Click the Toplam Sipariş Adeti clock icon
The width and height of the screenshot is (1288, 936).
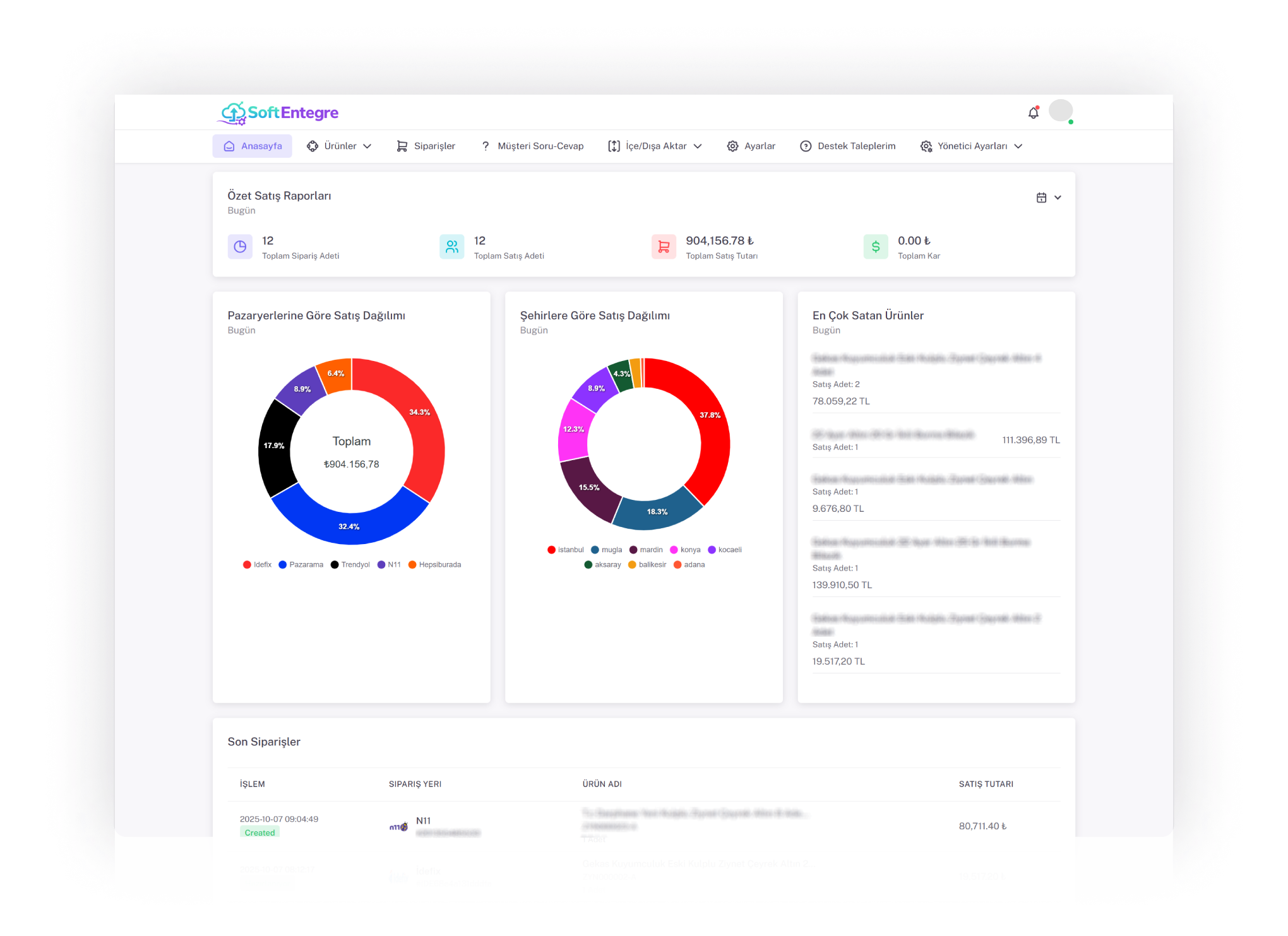point(240,247)
